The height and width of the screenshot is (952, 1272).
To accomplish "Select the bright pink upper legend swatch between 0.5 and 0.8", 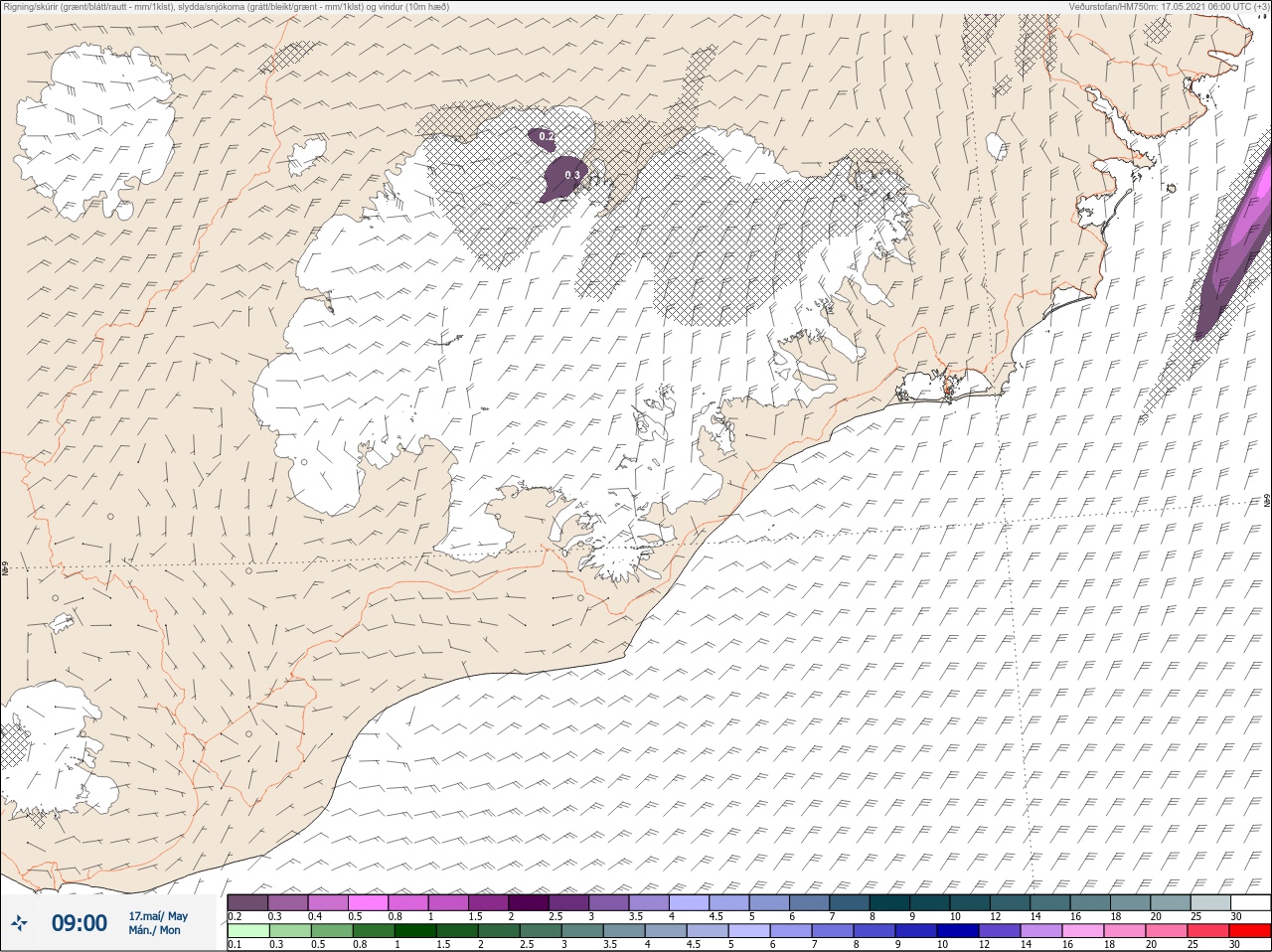I will (x=368, y=902).
